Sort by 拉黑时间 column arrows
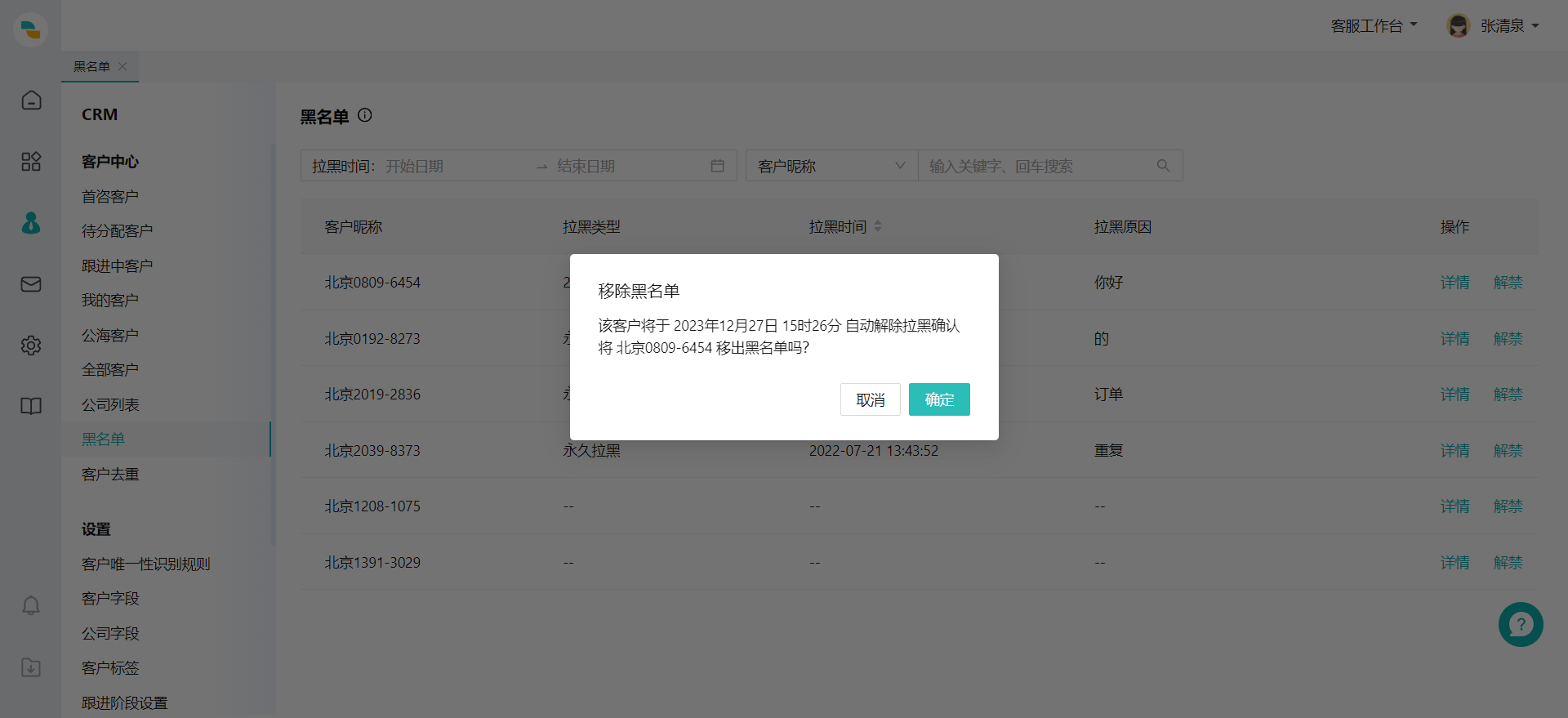 tap(878, 226)
